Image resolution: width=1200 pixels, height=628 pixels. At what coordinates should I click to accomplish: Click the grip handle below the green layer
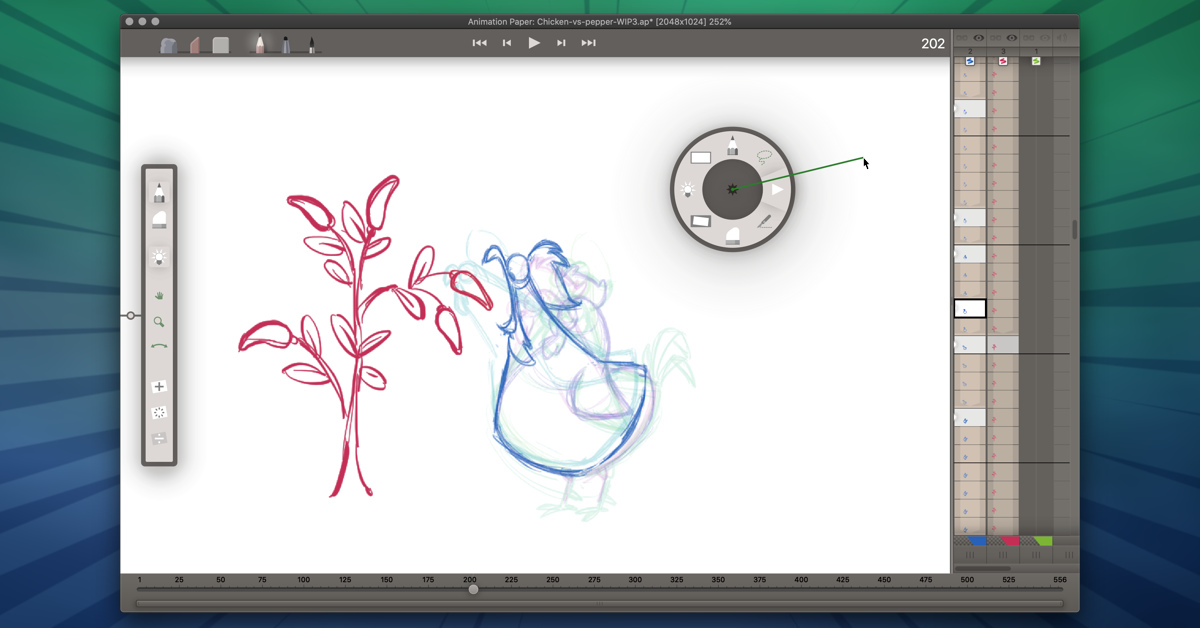(1036, 555)
